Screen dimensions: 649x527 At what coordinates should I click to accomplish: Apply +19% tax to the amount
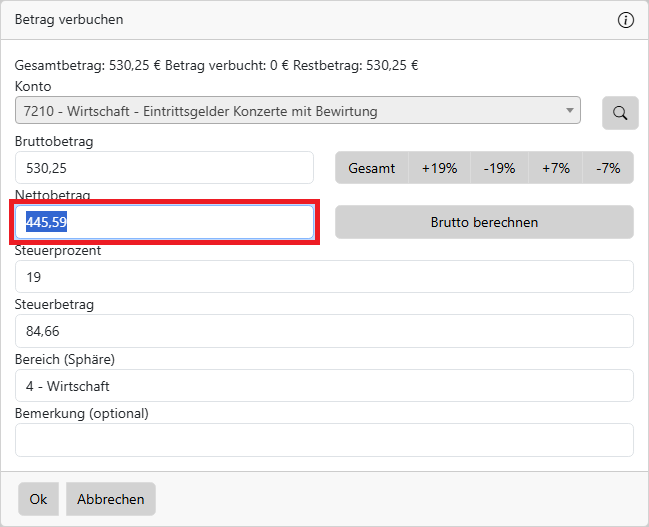(439, 168)
